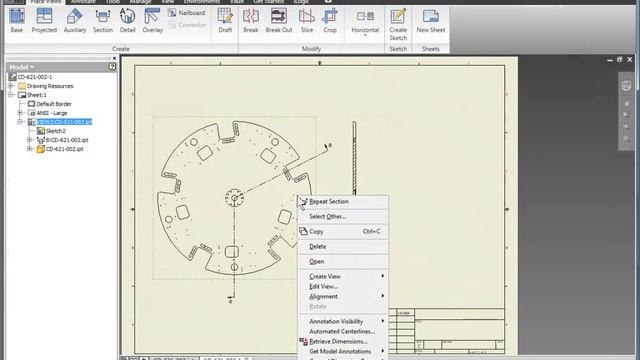Click the Nailboard tool
This screenshot has height=360, width=640.
tap(187, 13)
